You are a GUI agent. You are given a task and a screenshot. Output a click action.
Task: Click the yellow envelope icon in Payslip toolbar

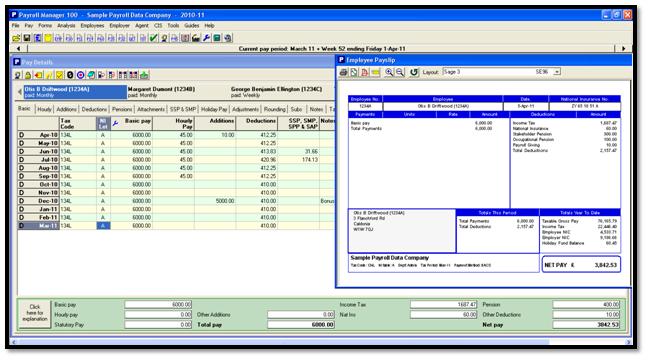point(375,72)
